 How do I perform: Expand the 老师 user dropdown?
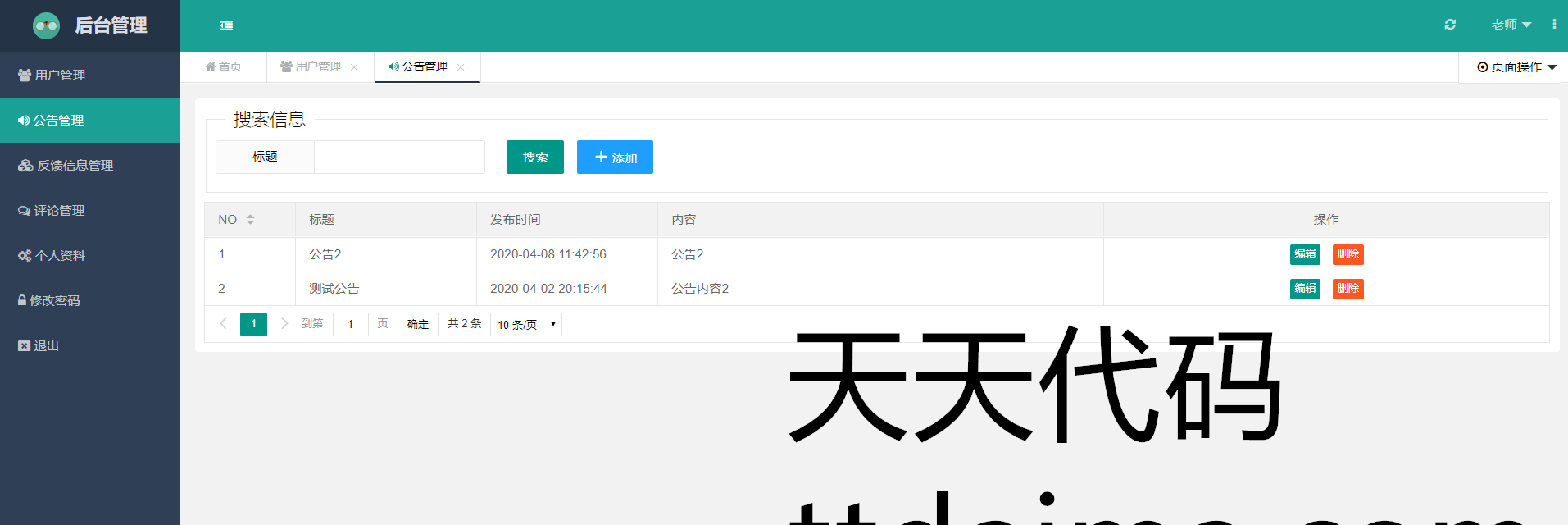tap(1511, 25)
